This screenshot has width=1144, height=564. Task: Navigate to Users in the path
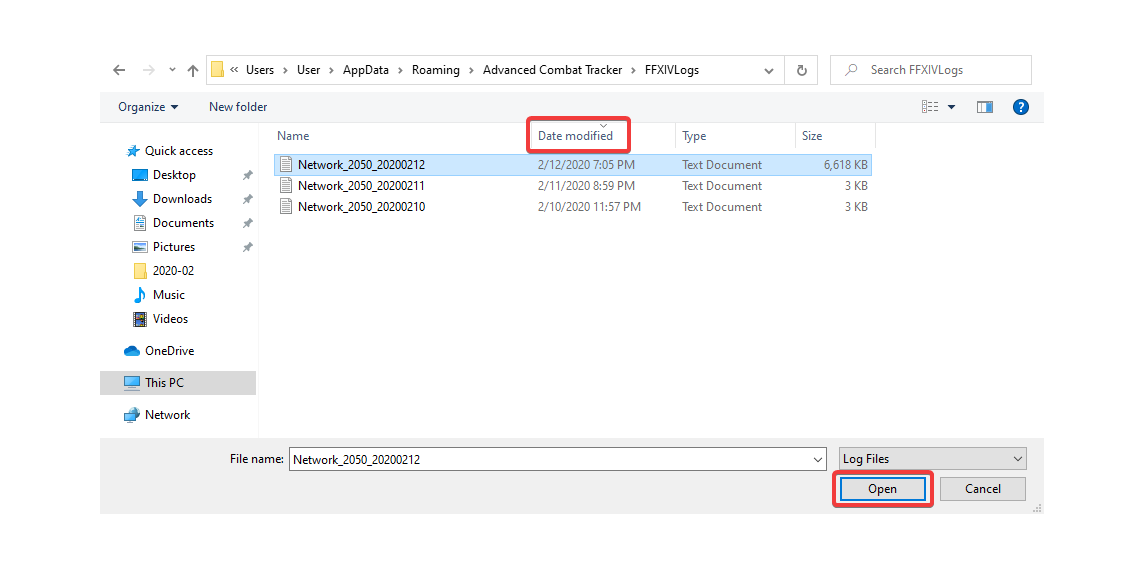(x=260, y=70)
